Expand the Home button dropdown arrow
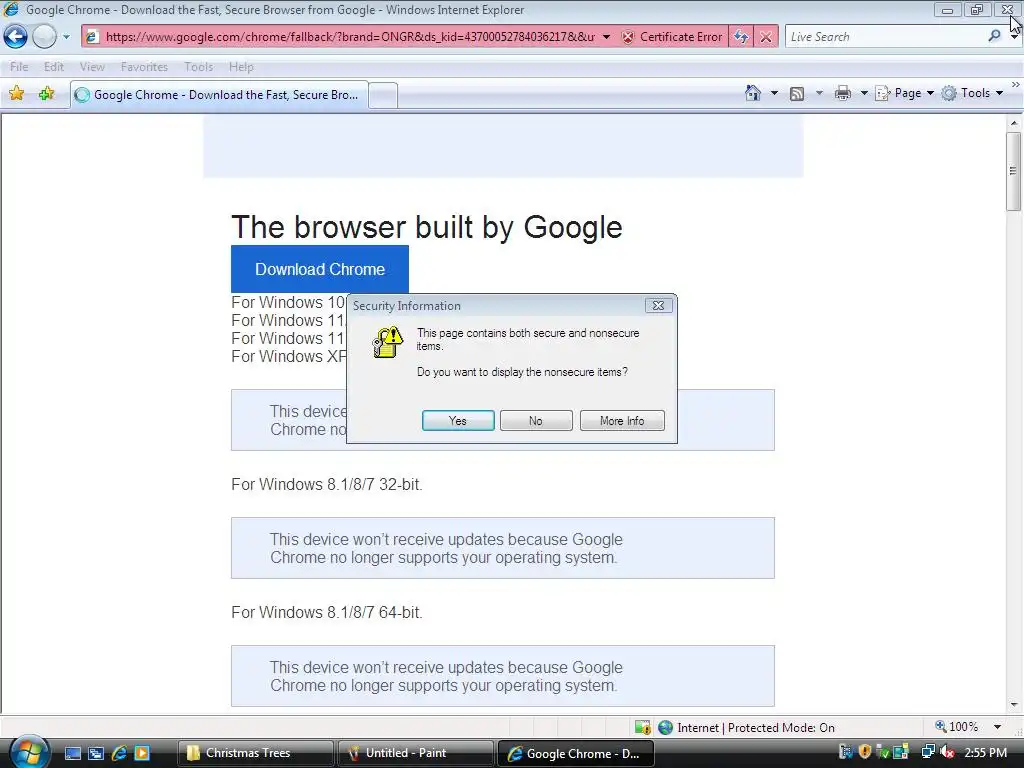 tap(775, 93)
